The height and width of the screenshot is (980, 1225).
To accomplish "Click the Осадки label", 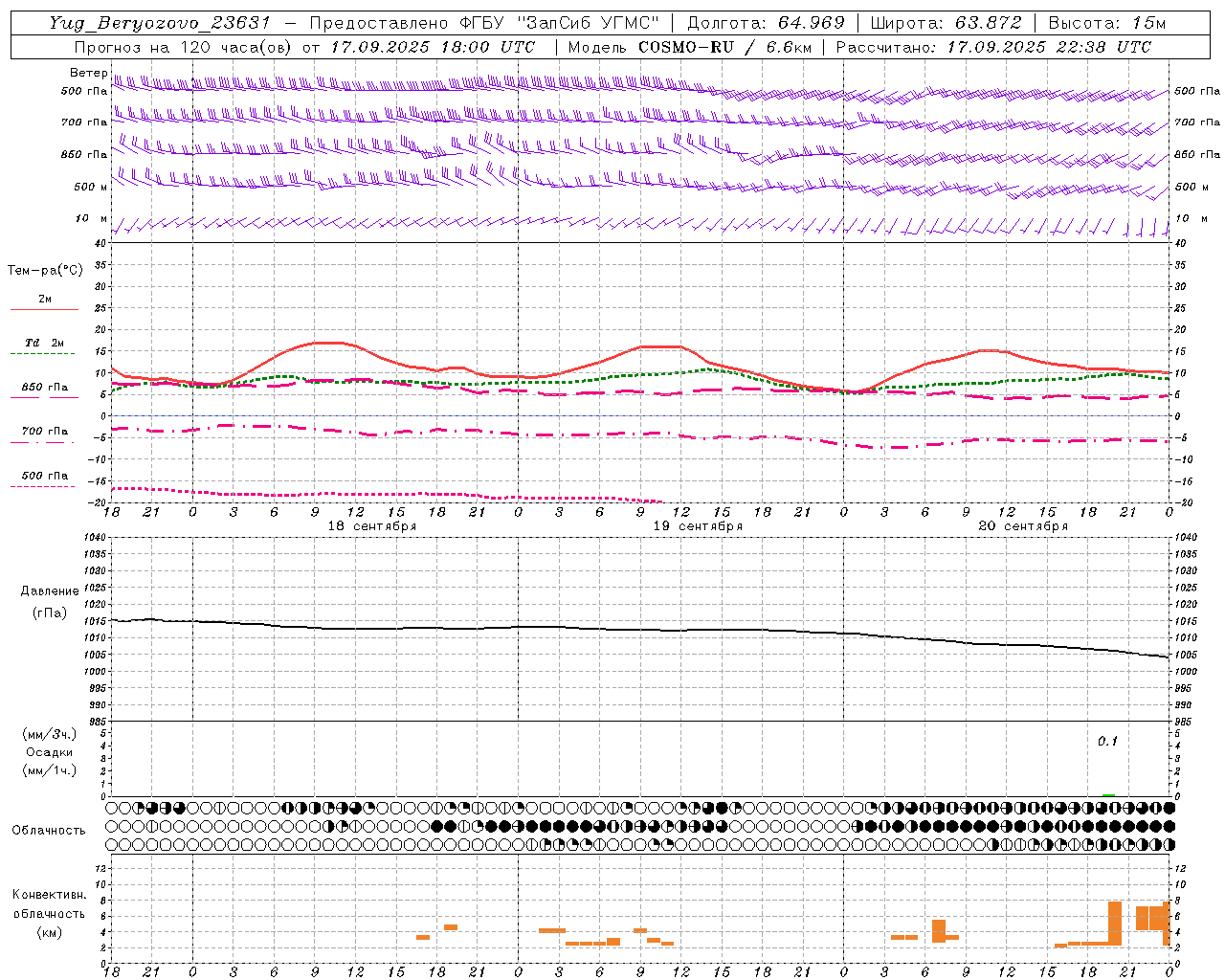I will point(50,752).
